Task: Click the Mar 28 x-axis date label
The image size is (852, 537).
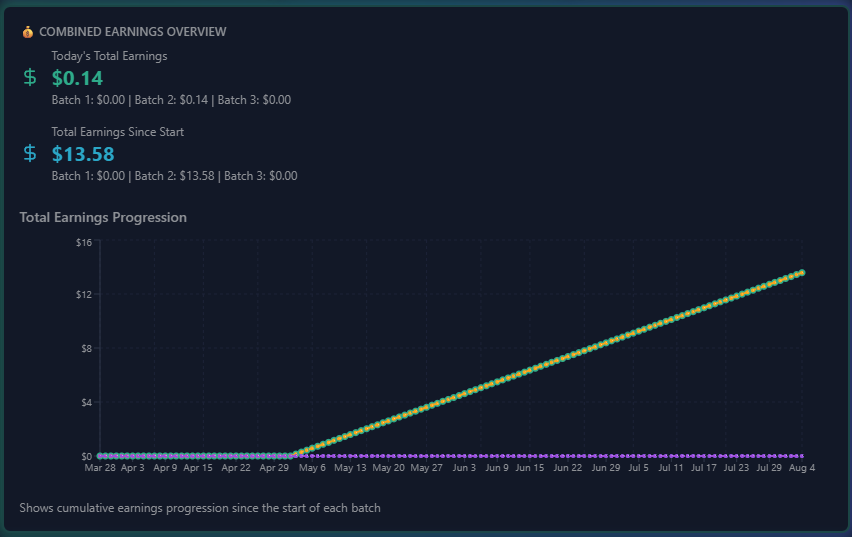Action: click(100, 467)
